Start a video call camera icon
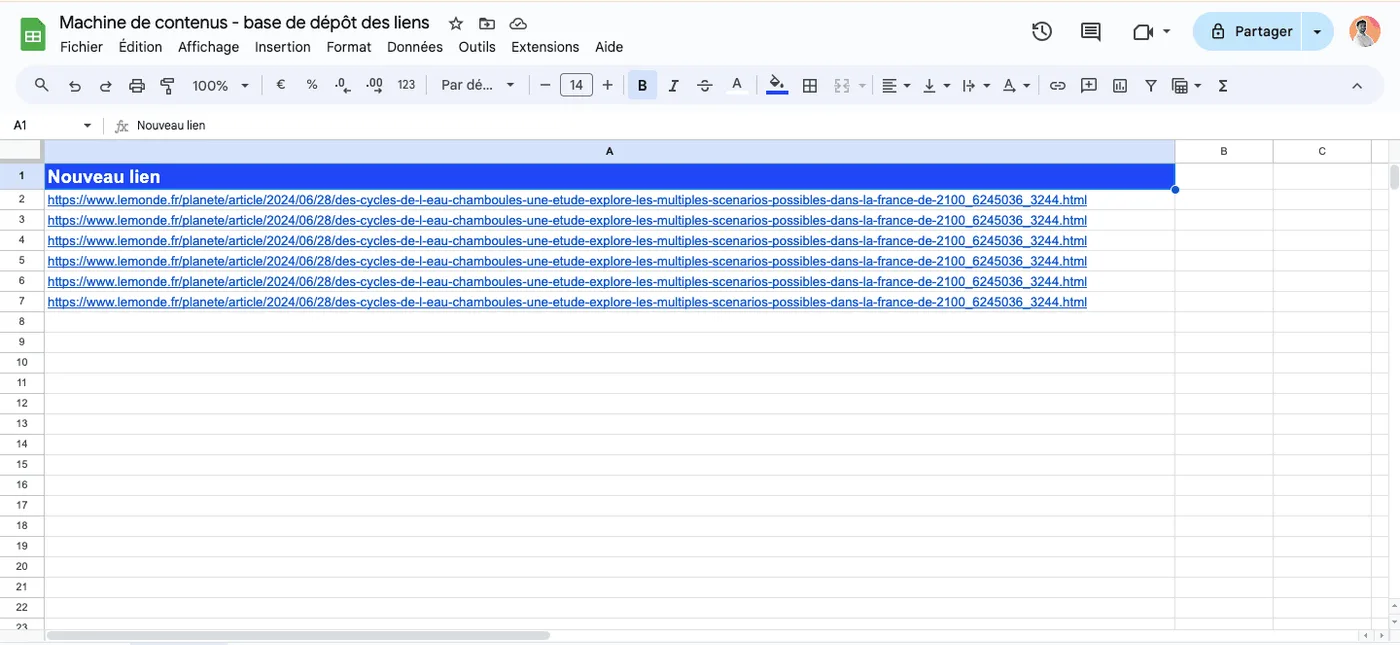Image resolution: width=1400 pixels, height=645 pixels. [1143, 32]
